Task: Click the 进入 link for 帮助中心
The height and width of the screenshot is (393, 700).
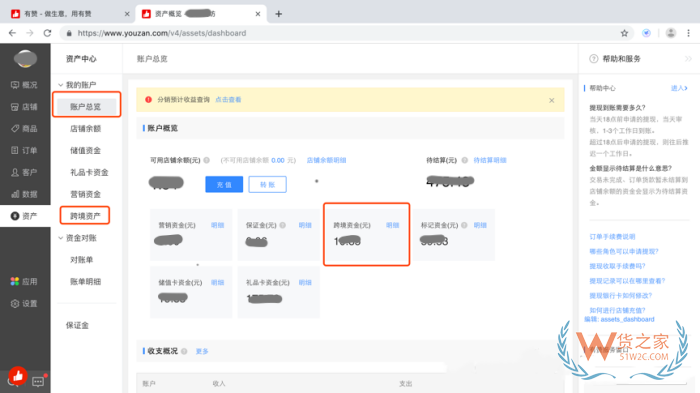Action: tap(679, 88)
